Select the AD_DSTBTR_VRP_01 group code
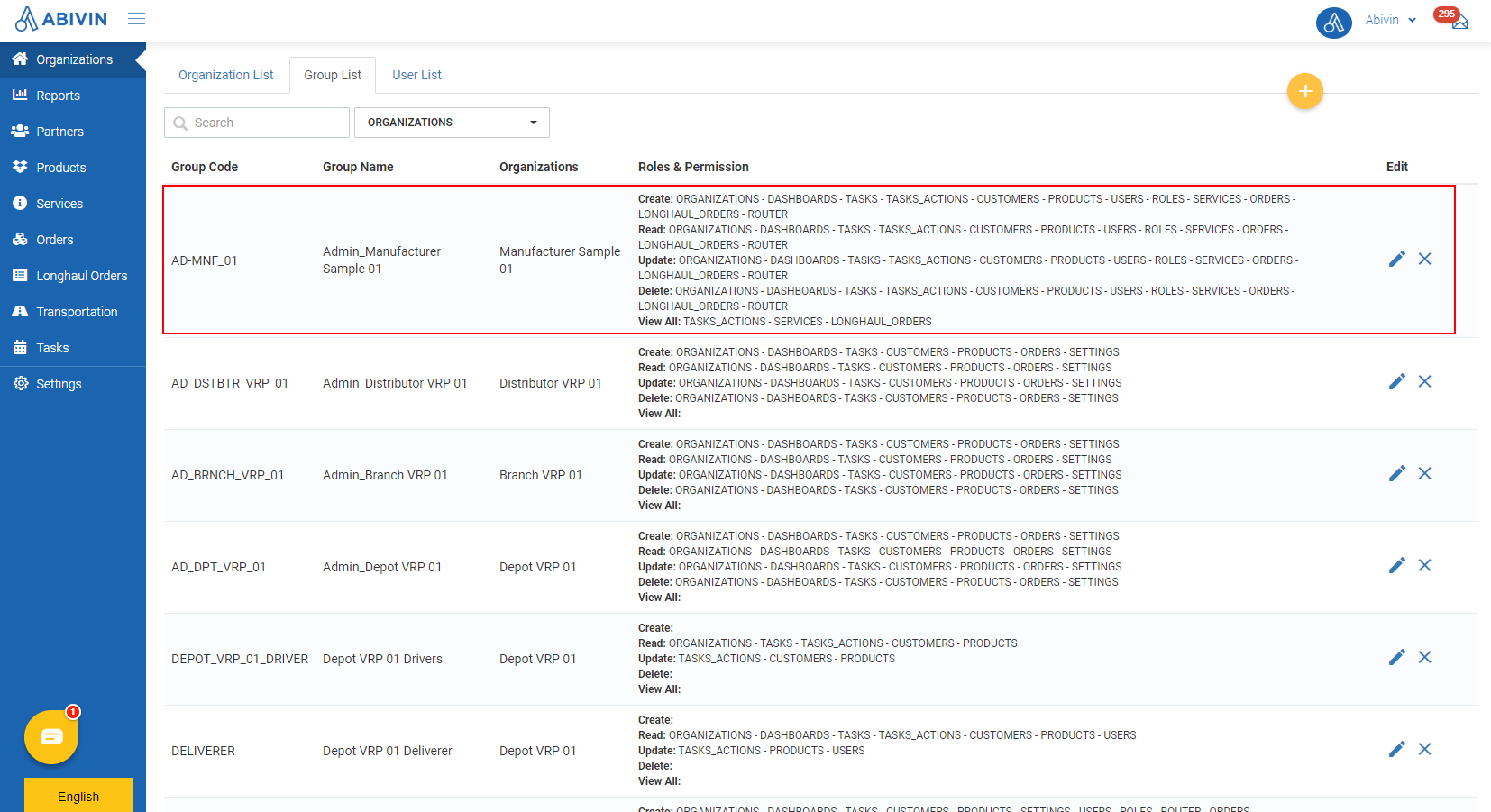This screenshot has width=1491, height=812. 230,383
